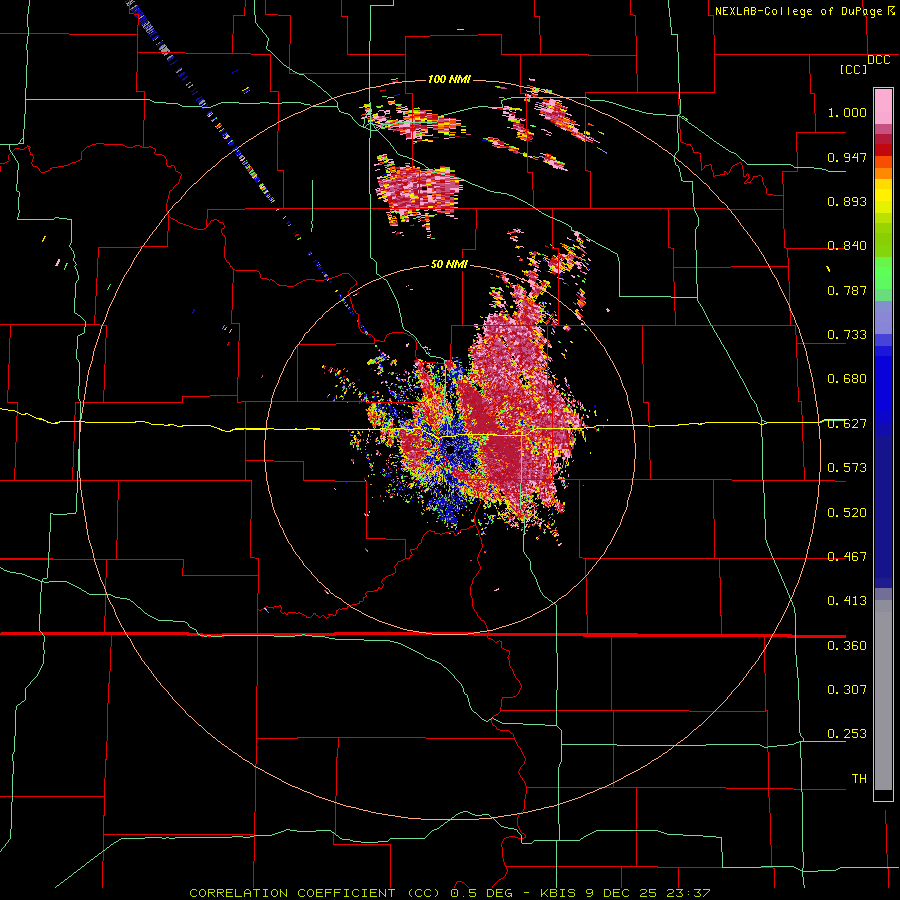Click the DCC [CC] legend title
Screen dimensions: 900x900
tap(864, 65)
